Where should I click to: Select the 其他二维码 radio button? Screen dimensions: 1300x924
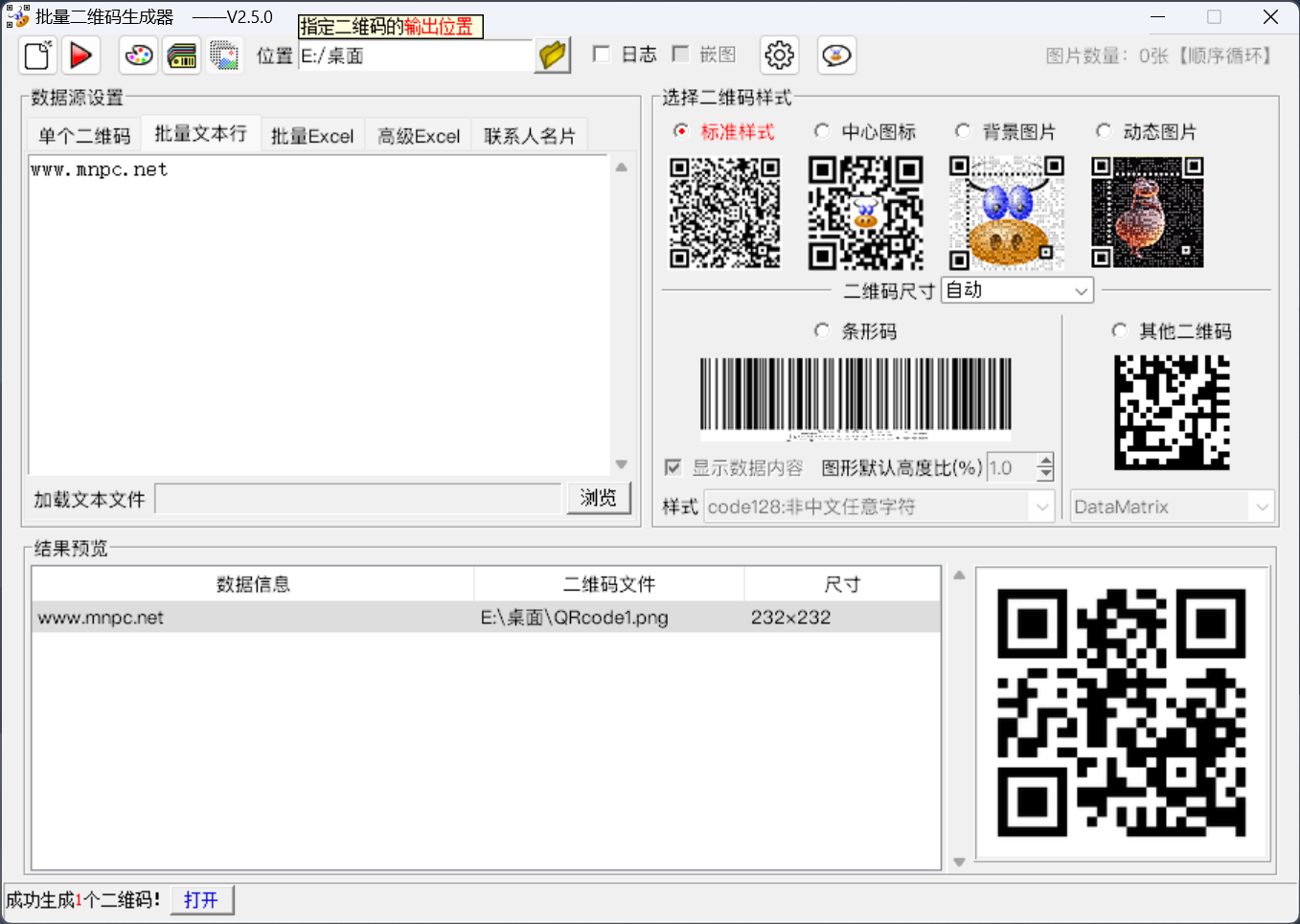click(1119, 330)
